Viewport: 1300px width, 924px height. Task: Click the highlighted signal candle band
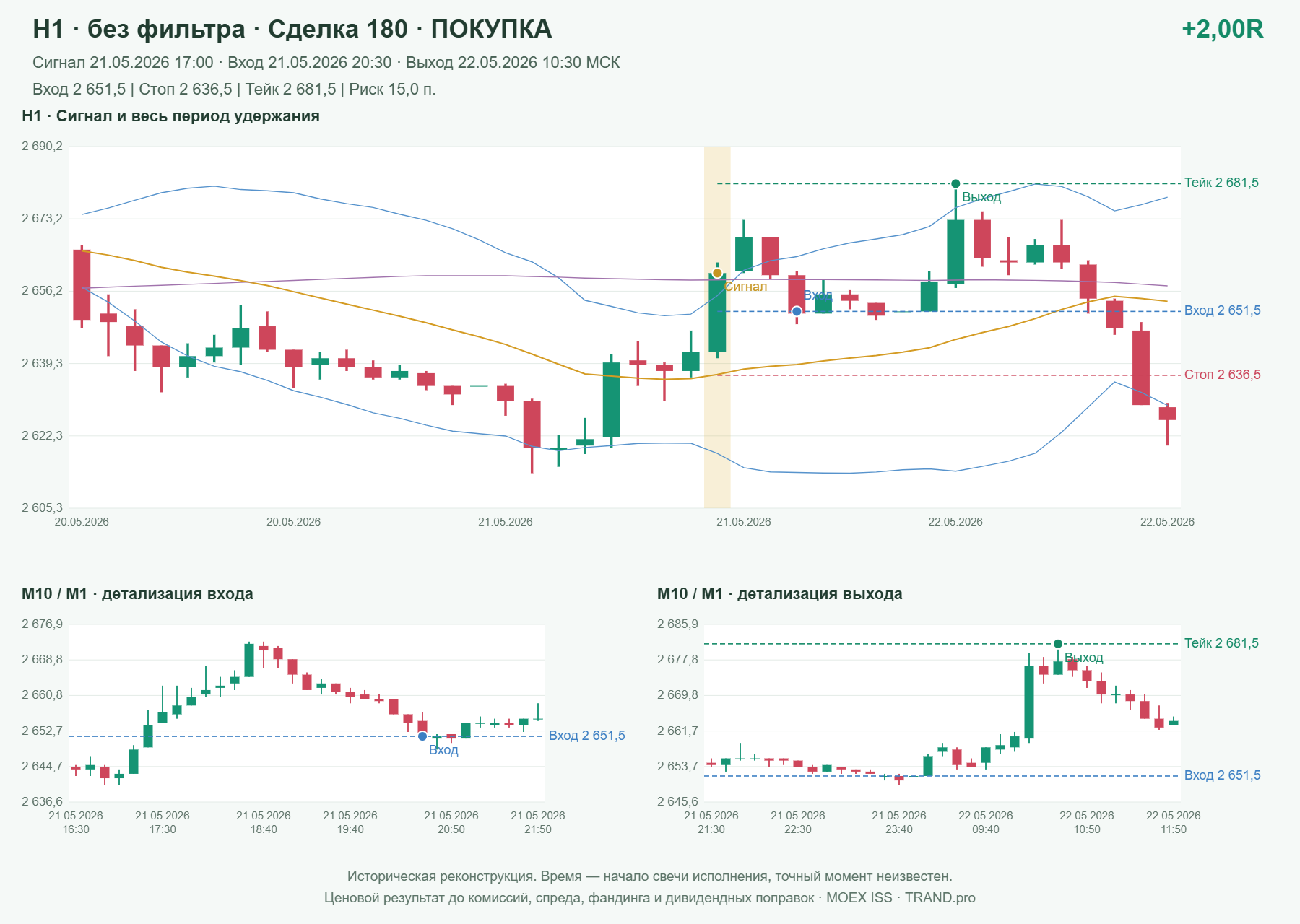[x=717, y=327]
